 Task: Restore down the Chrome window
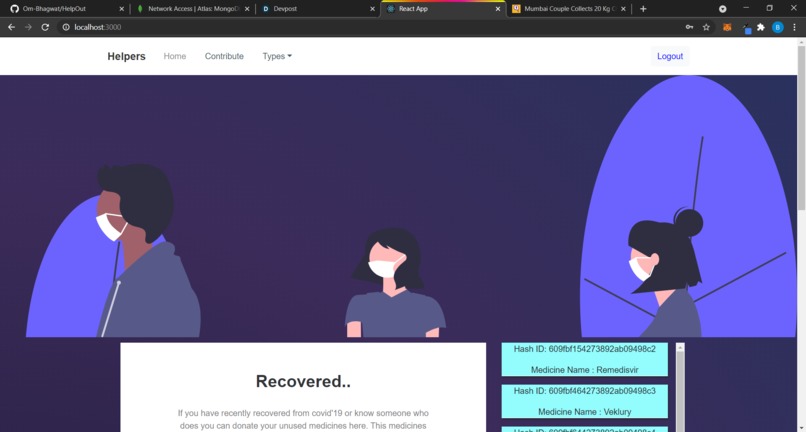pos(770,8)
